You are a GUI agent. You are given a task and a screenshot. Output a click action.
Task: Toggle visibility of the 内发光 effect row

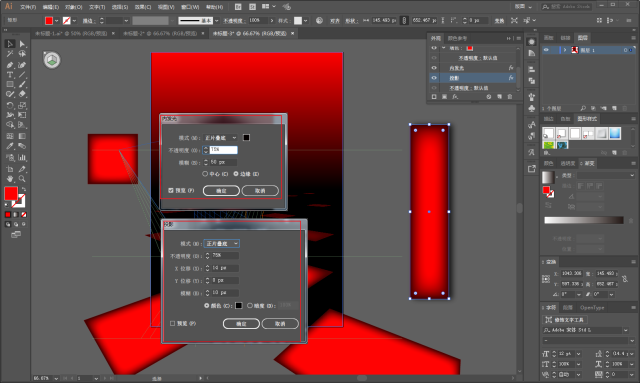[434, 68]
